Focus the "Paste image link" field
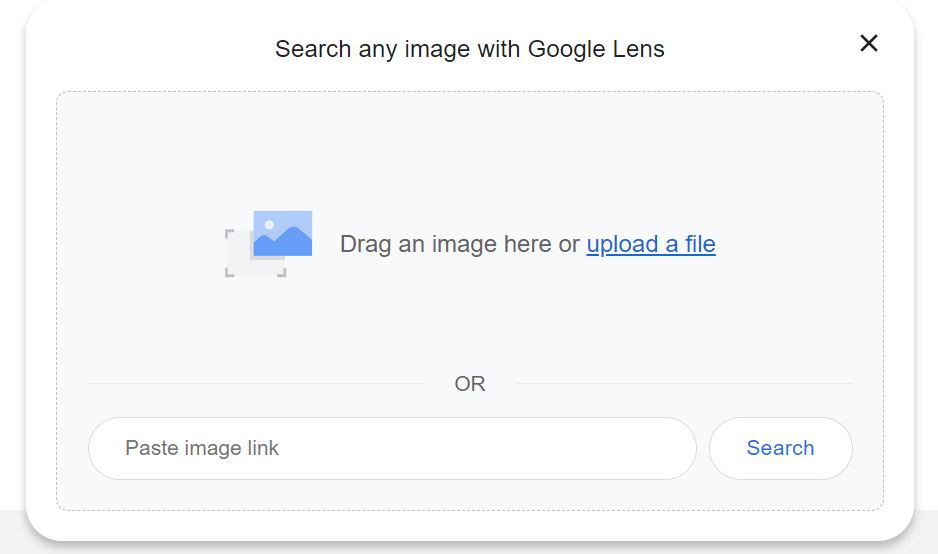Viewport: 938px width, 554px height. (x=392, y=448)
